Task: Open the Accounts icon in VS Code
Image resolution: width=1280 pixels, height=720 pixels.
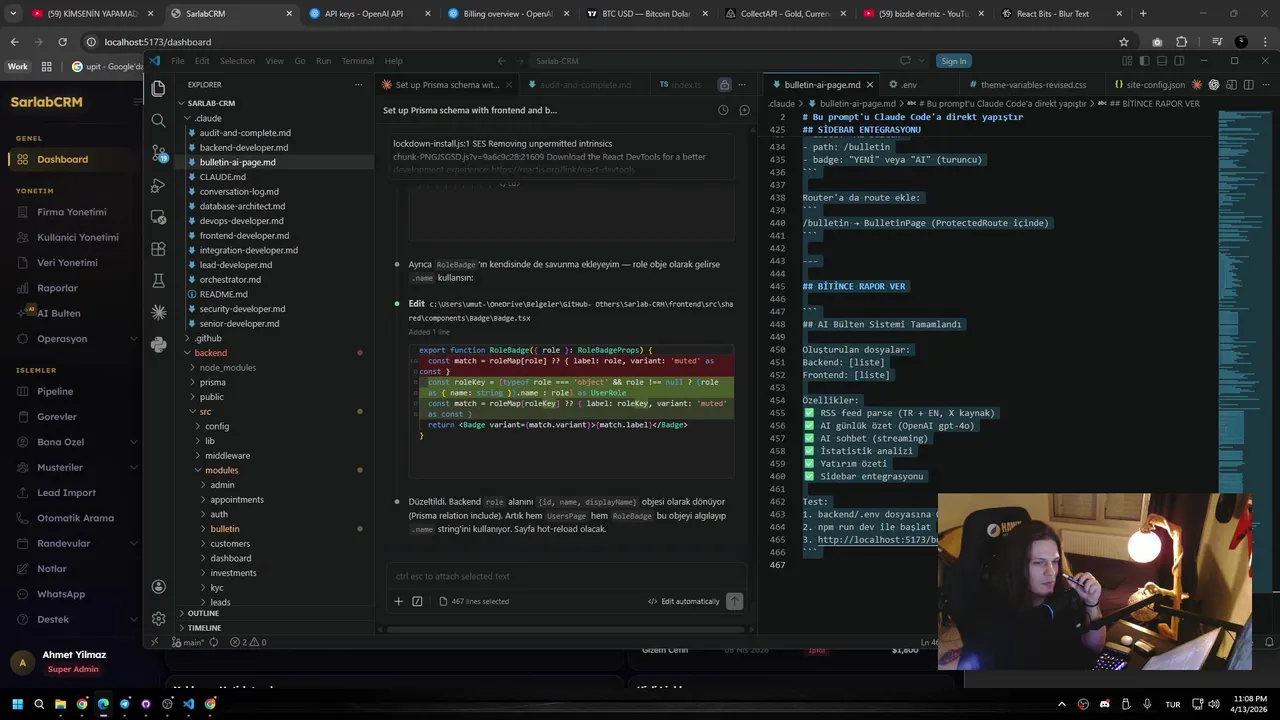Action: [158, 587]
